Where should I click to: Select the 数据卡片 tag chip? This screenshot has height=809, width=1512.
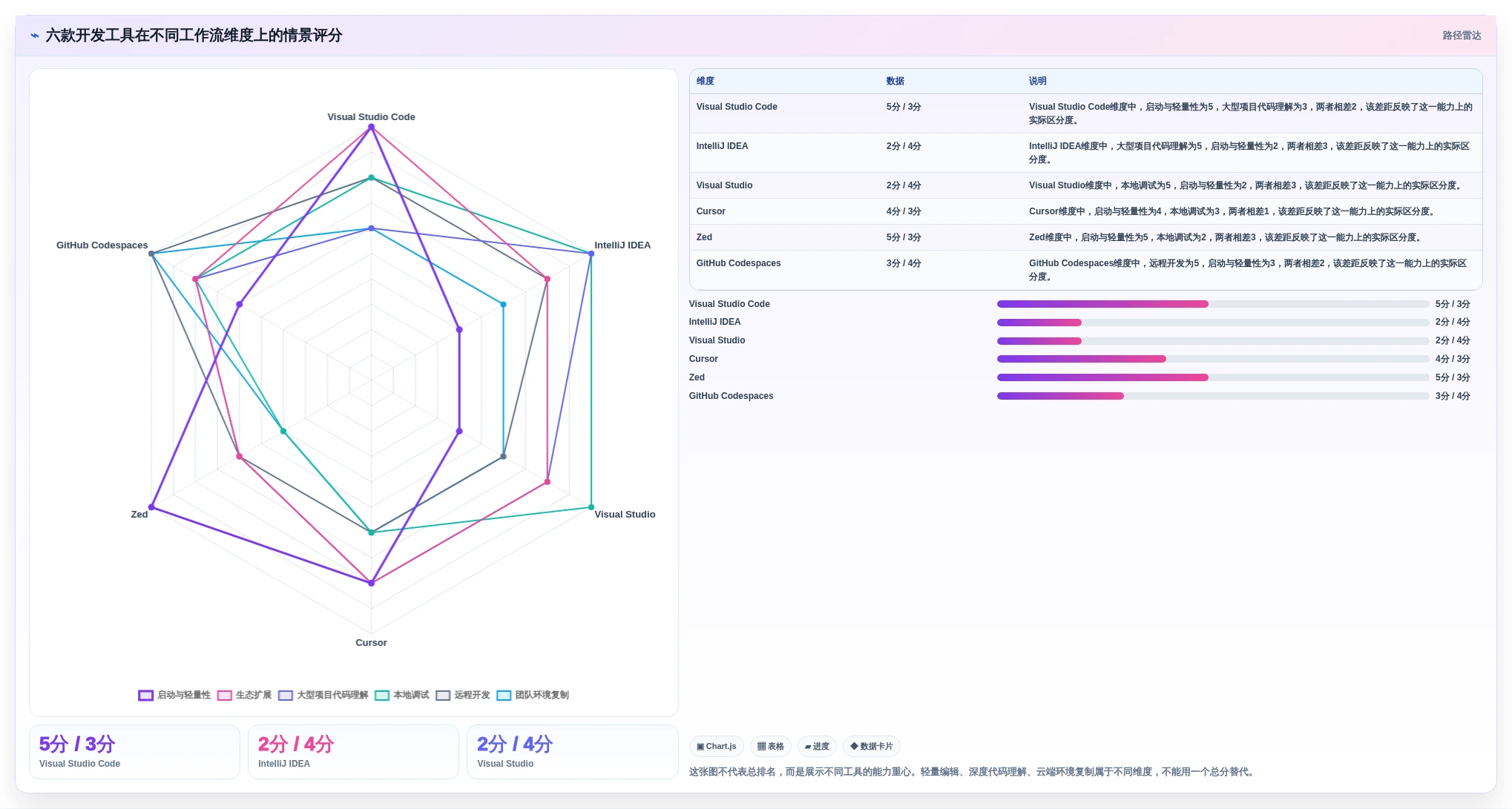872,747
